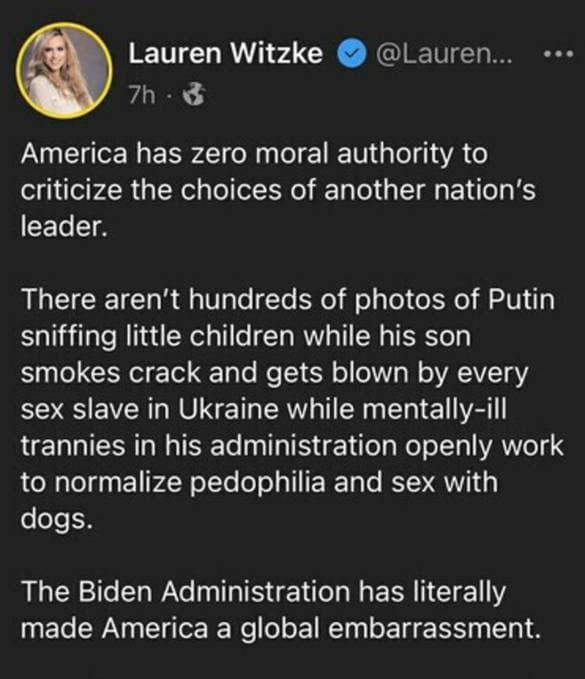Viewport: 585px width, 679px height.
Task: Click the word "leader." in the post
Action: [x=64, y=226]
